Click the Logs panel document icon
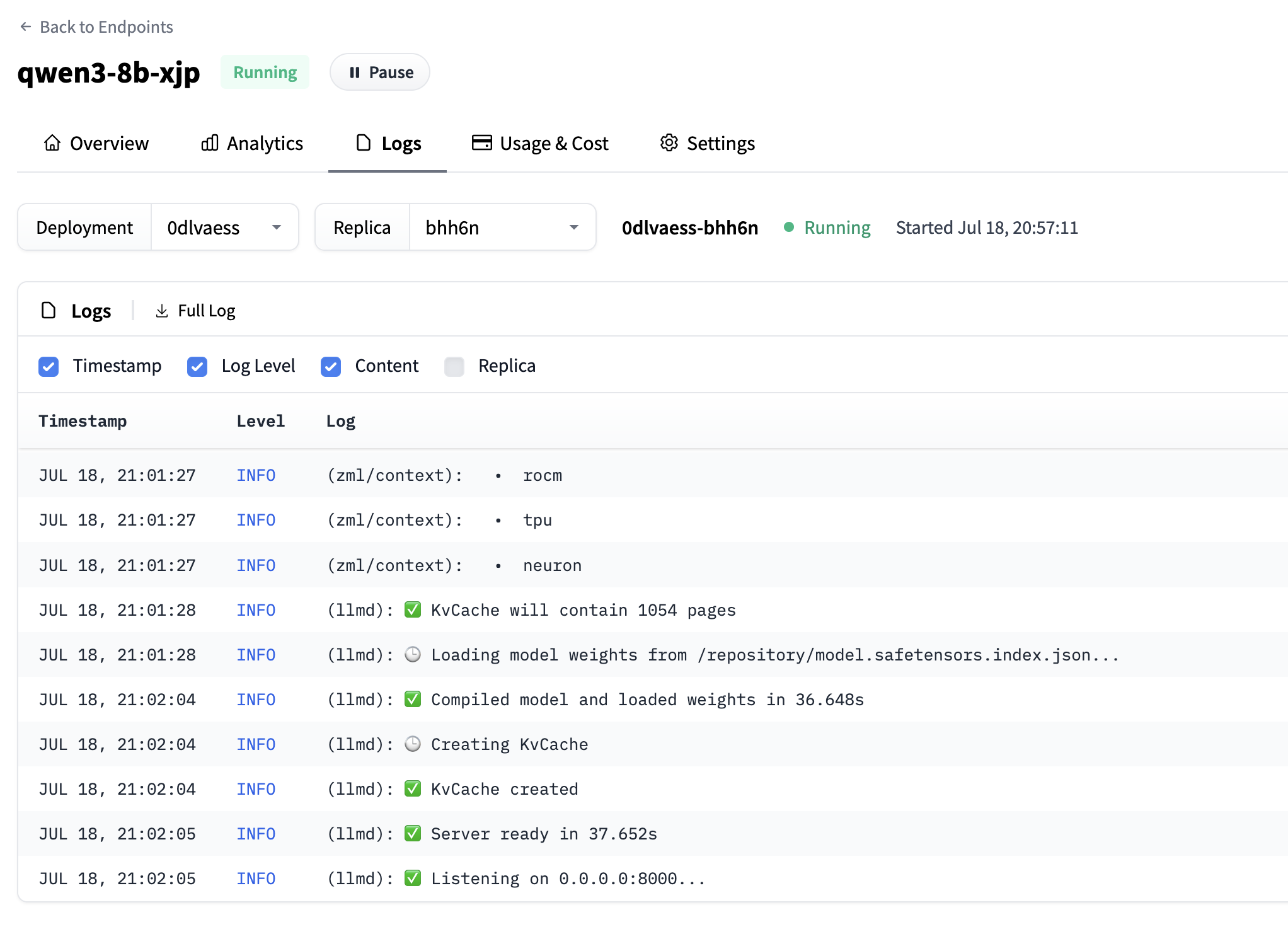The image size is (1288, 934). 49,311
